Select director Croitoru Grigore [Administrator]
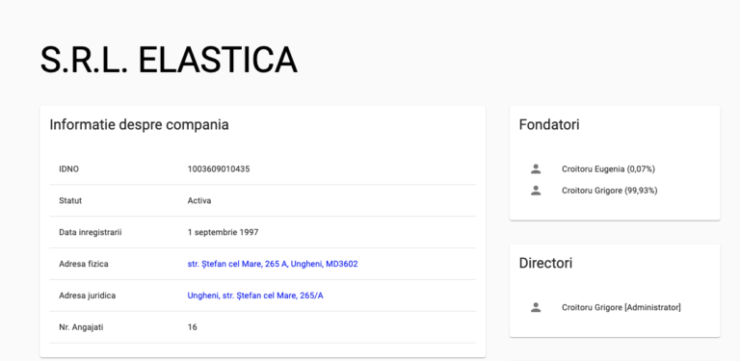 [621, 308]
